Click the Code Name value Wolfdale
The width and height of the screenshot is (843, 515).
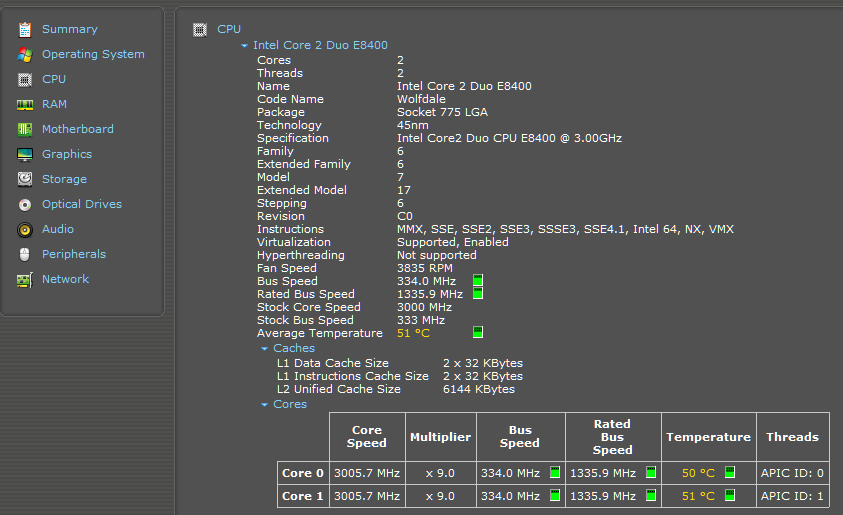(x=422, y=99)
